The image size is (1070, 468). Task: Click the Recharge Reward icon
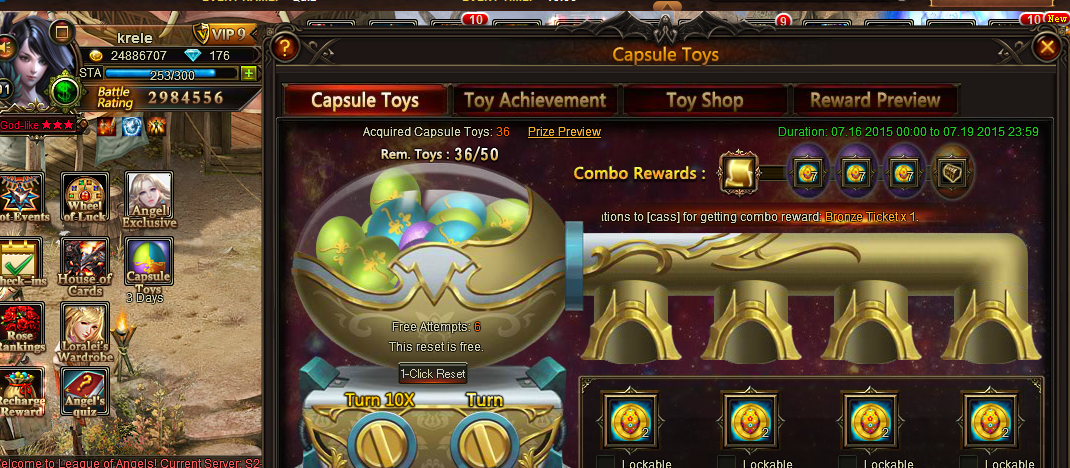tap(20, 394)
